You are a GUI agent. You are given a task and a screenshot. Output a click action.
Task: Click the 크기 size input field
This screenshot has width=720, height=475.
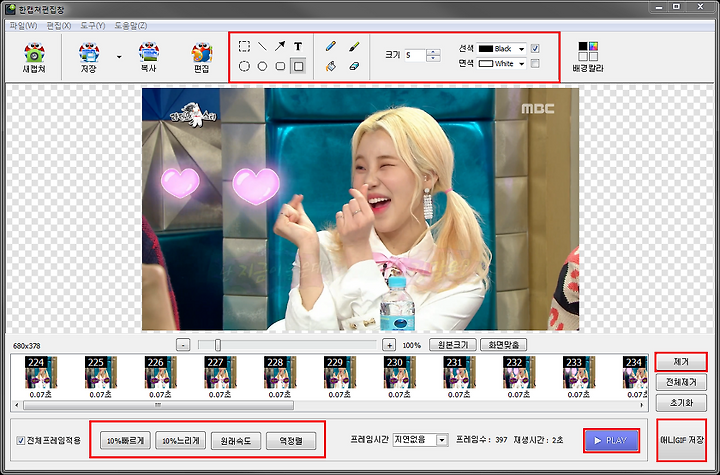[415, 56]
